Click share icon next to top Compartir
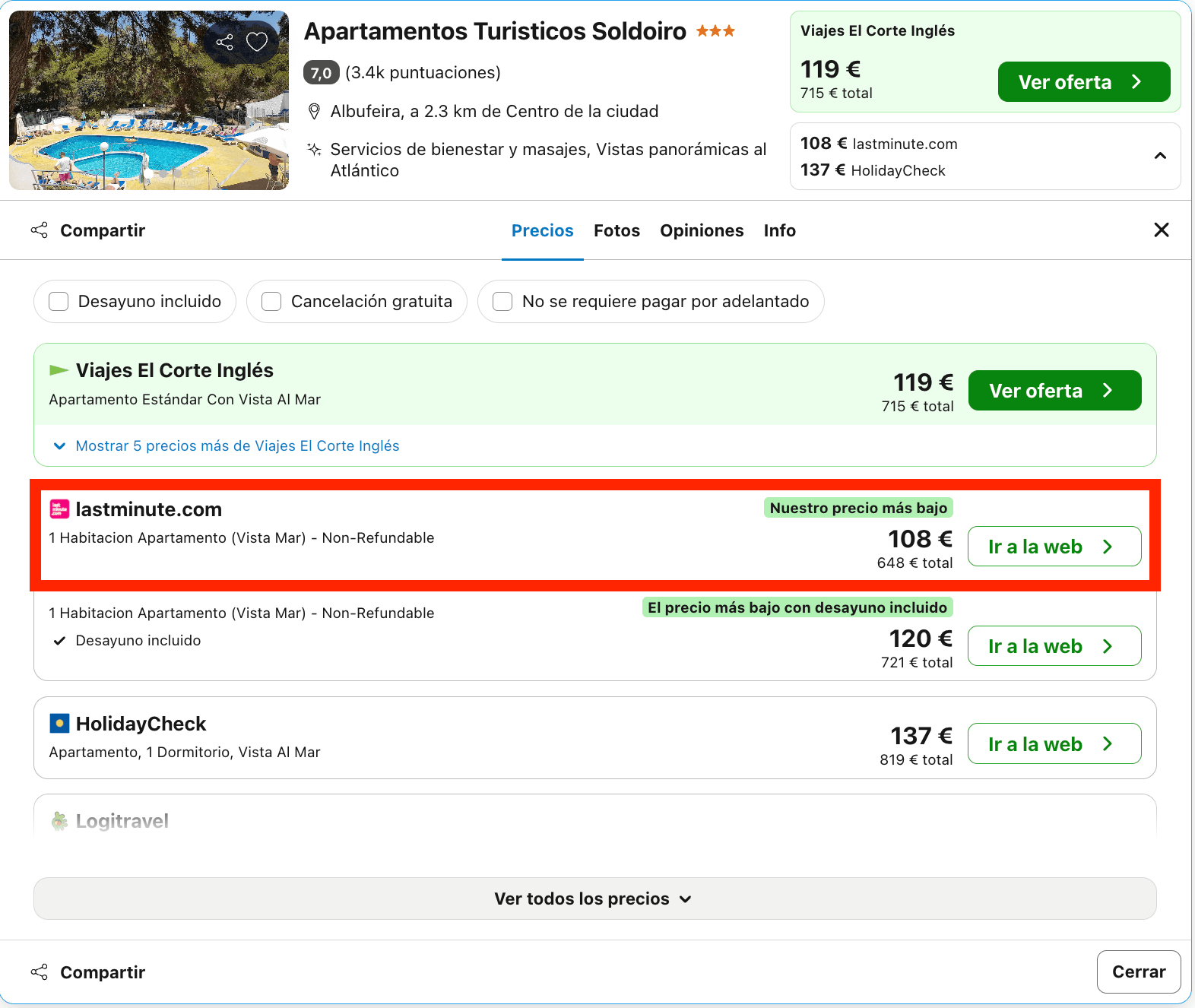This screenshot has height=1008, width=1195. 39,230
